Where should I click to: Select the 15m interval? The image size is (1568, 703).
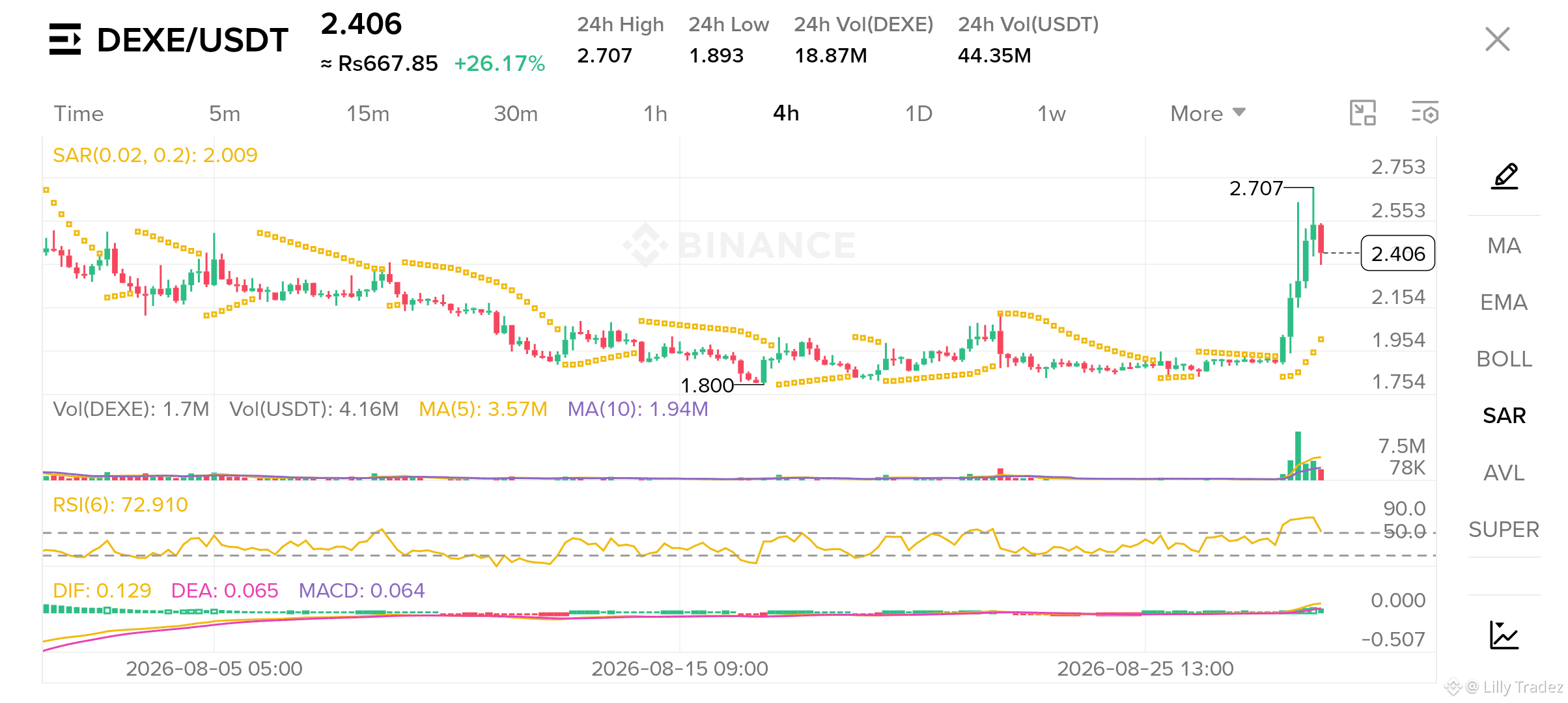click(368, 113)
